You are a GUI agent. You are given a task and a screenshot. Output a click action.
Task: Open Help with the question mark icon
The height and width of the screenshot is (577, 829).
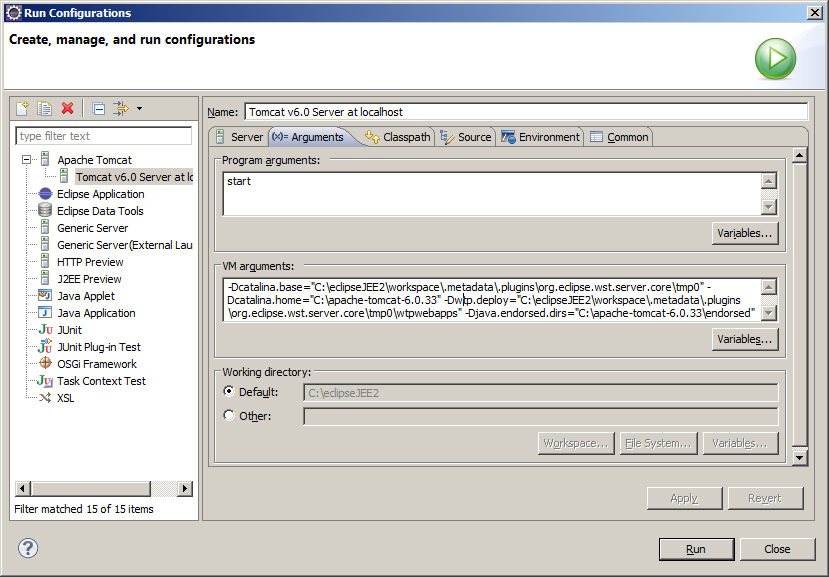28,548
